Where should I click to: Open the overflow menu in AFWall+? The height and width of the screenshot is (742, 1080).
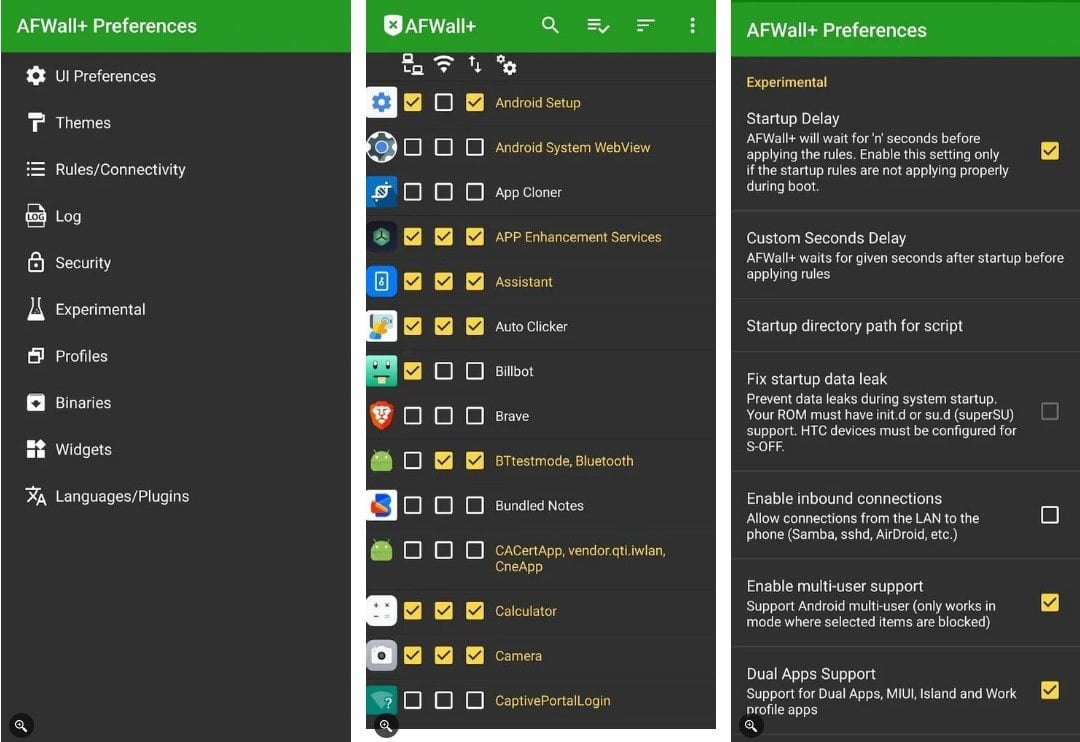tap(693, 25)
